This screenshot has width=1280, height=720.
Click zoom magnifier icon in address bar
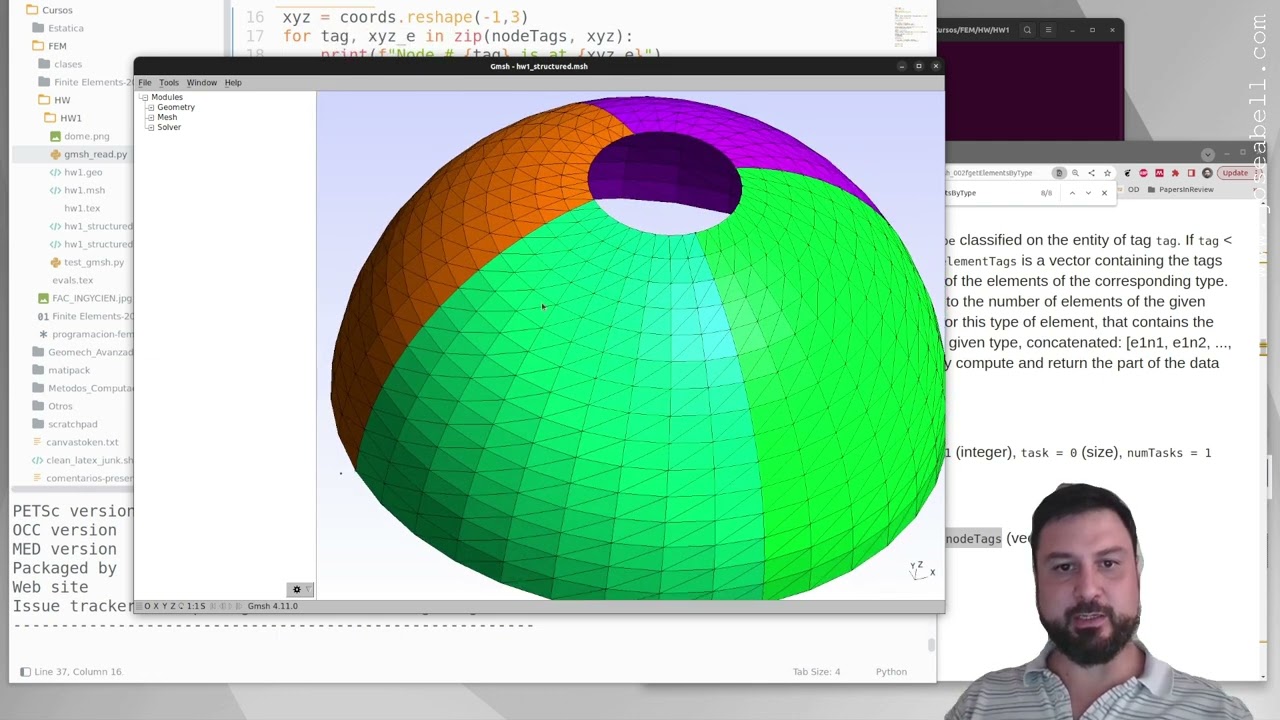pos(1075,173)
